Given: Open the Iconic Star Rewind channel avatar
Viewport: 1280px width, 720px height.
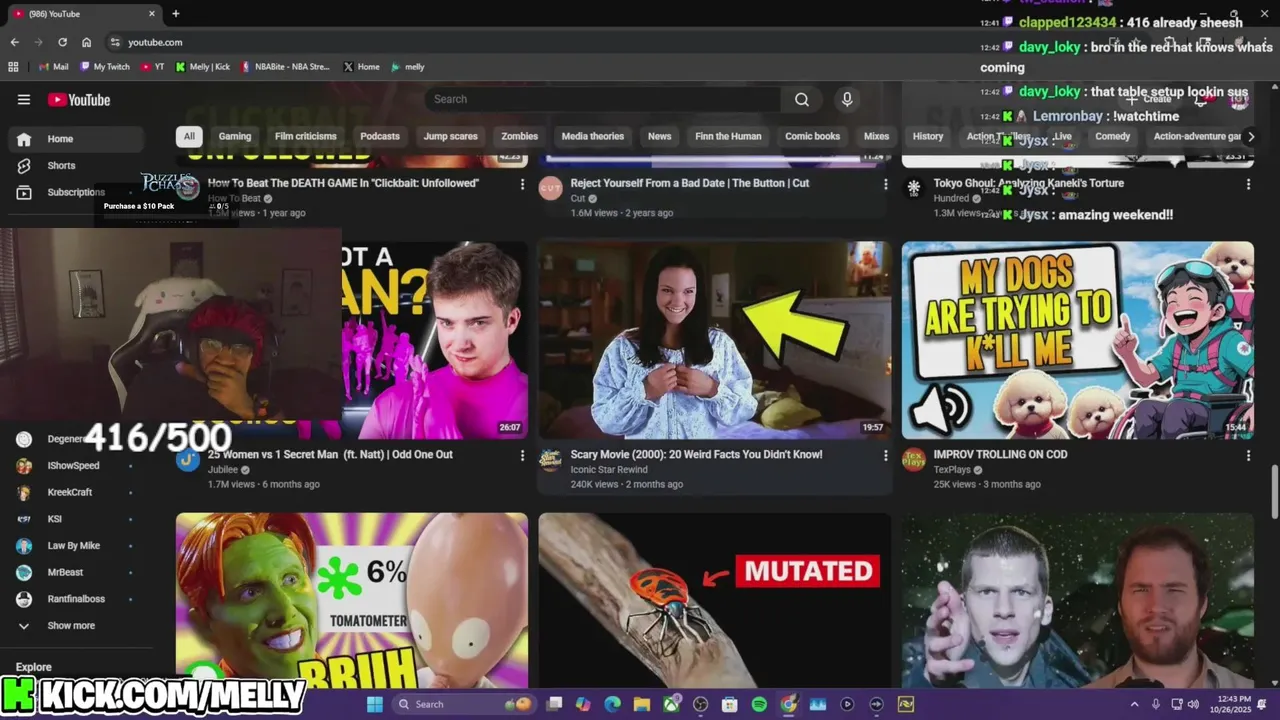Looking at the screenshot, I should coord(551,460).
